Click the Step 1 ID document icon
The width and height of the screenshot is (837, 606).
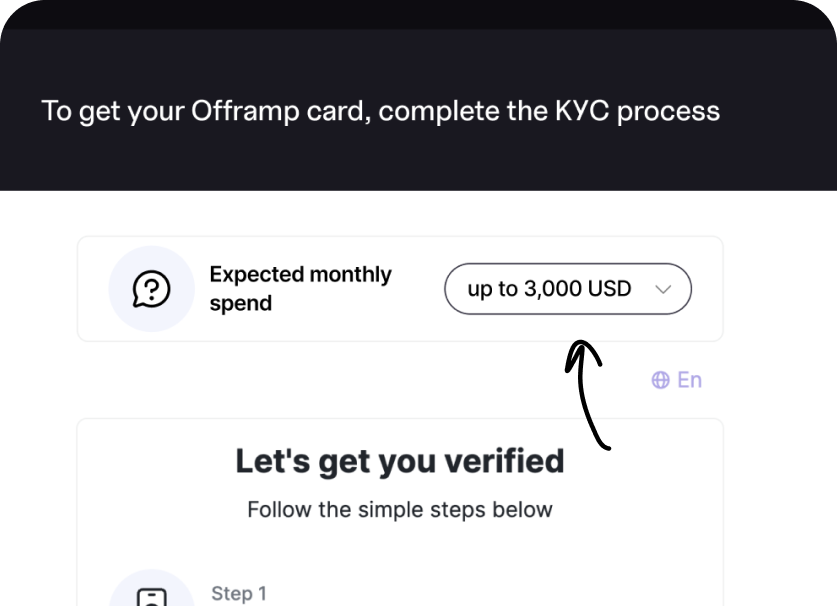(x=152, y=597)
